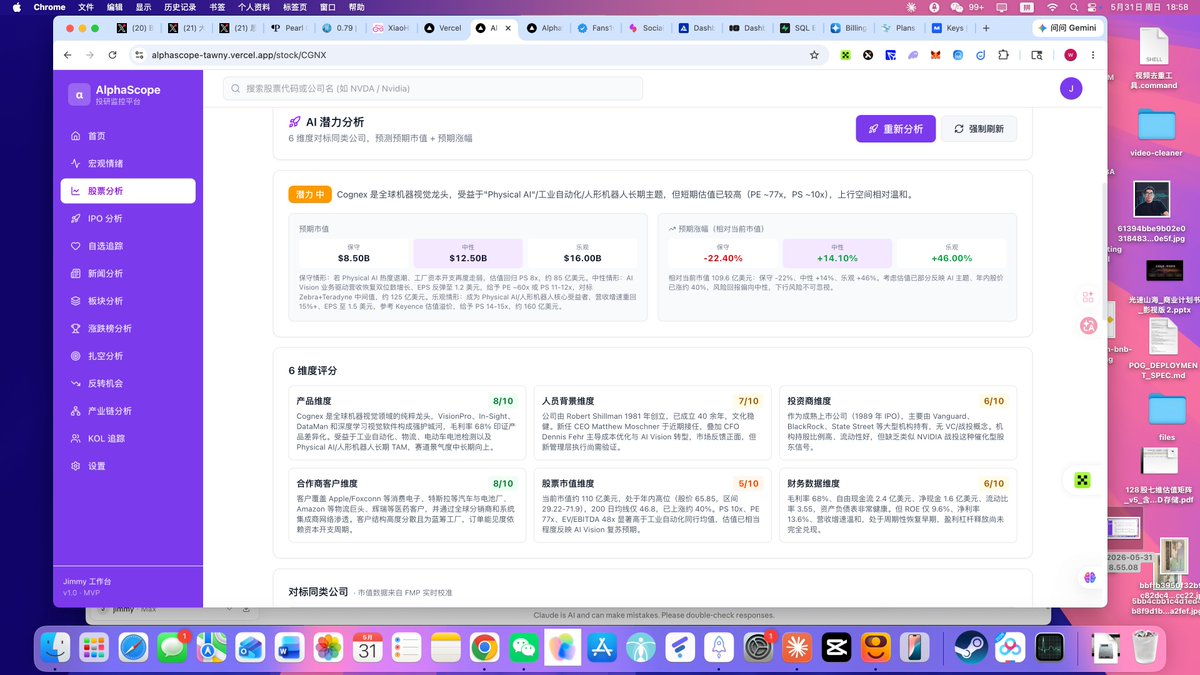Open Calendar from the Dock
The width and height of the screenshot is (1200, 675).
pos(367,648)
